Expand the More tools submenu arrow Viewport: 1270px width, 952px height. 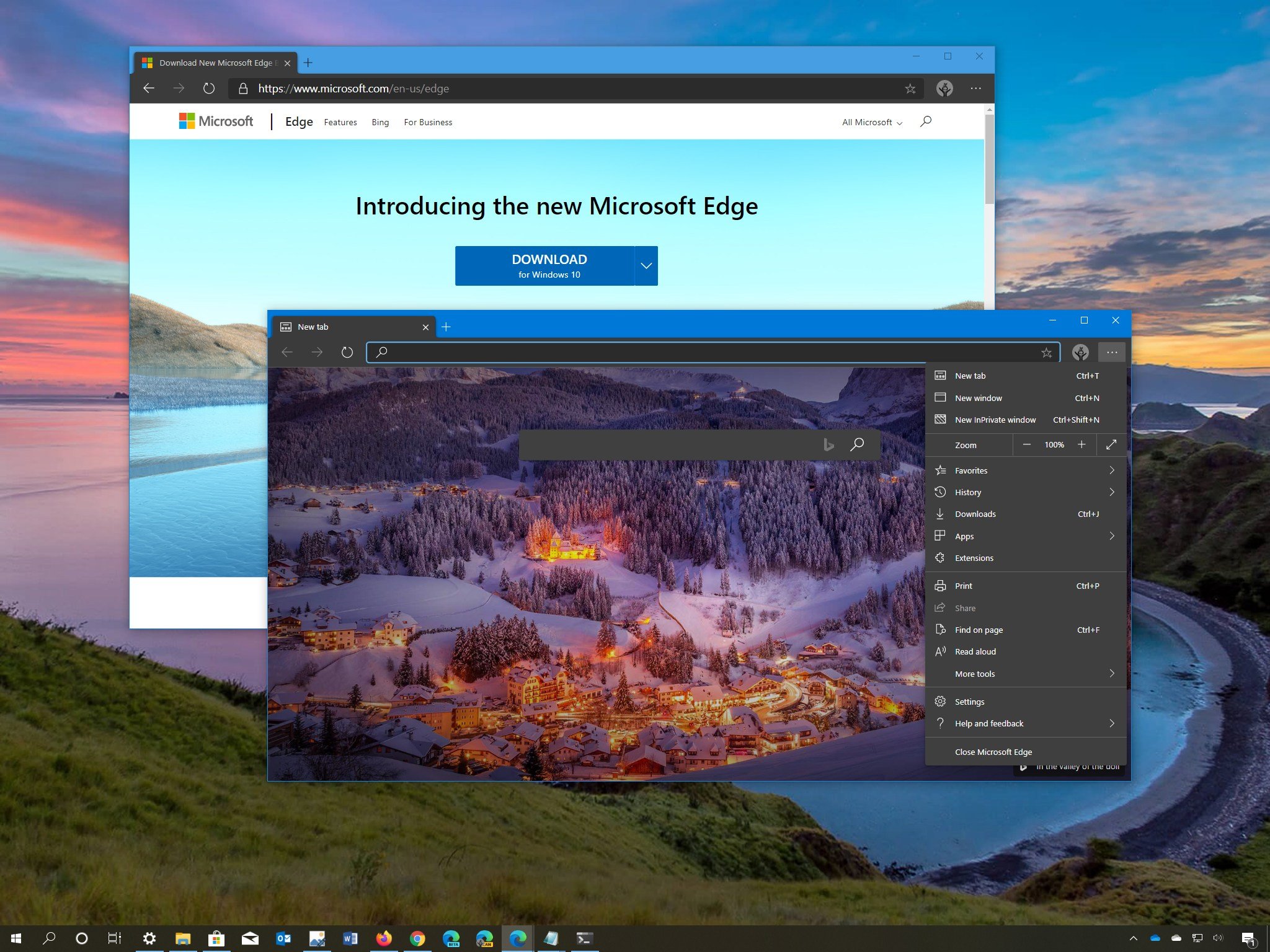1113,673
